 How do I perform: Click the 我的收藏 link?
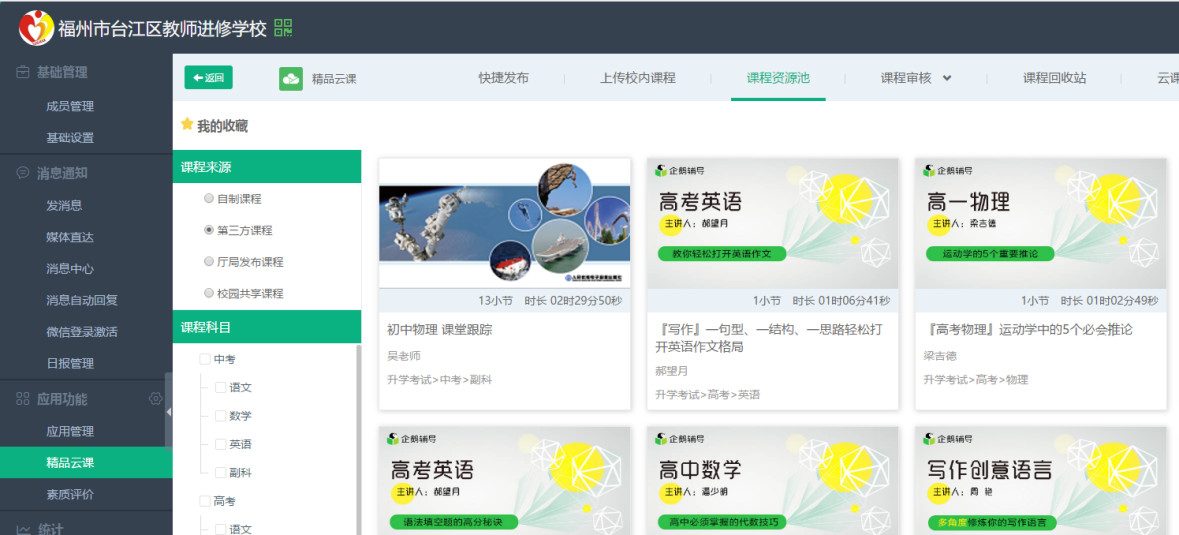[x=223, y=126]
